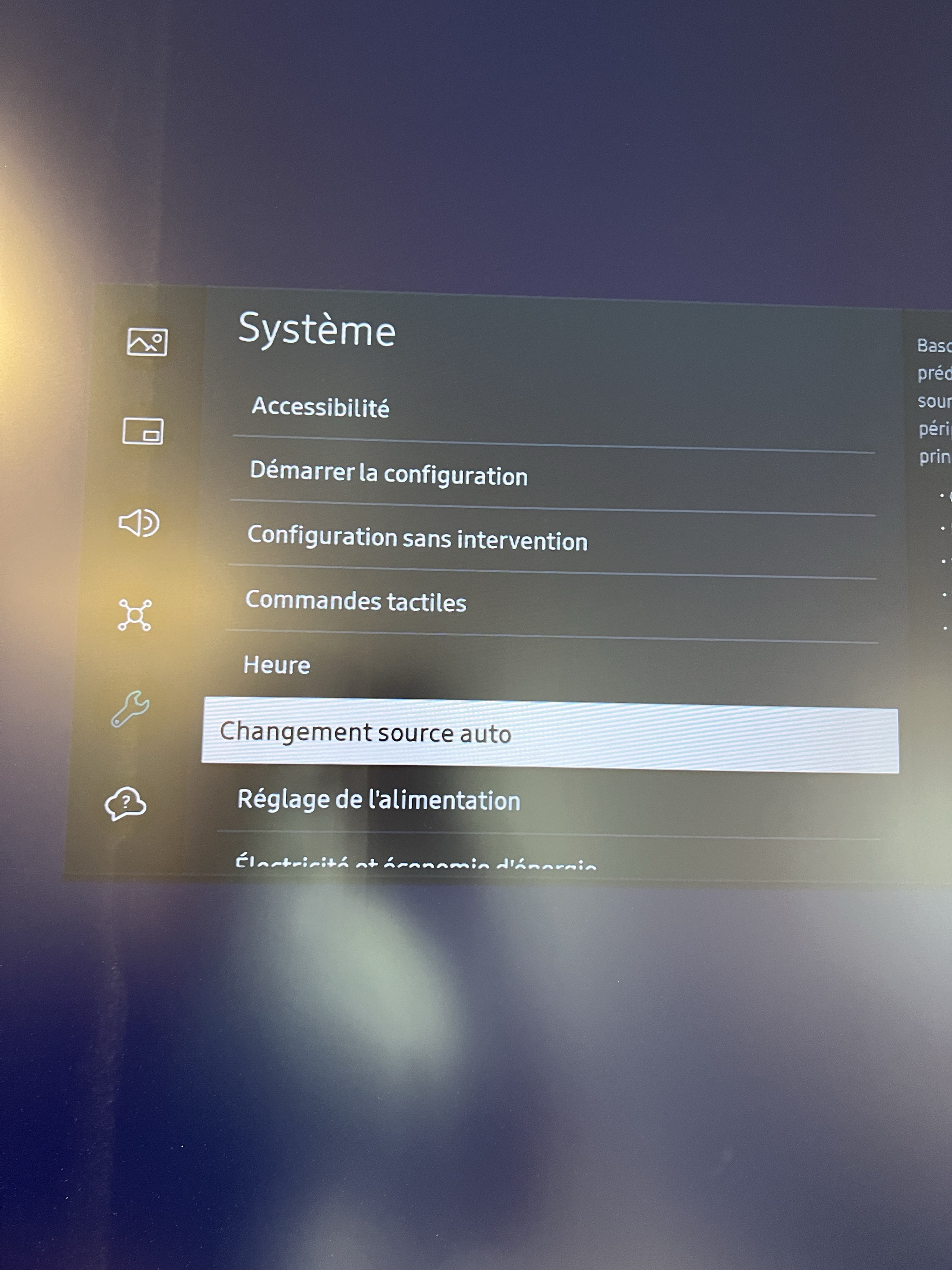
Task: Click the last bullet in description panel
Action: (x=945, y=628)
